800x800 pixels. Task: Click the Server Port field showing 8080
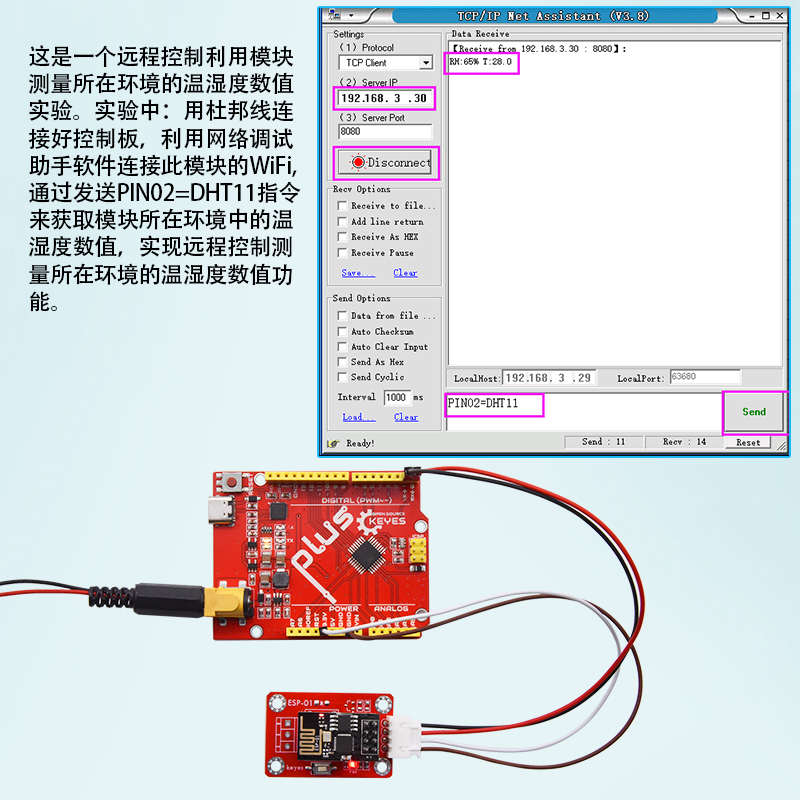(x=385, y=132)
